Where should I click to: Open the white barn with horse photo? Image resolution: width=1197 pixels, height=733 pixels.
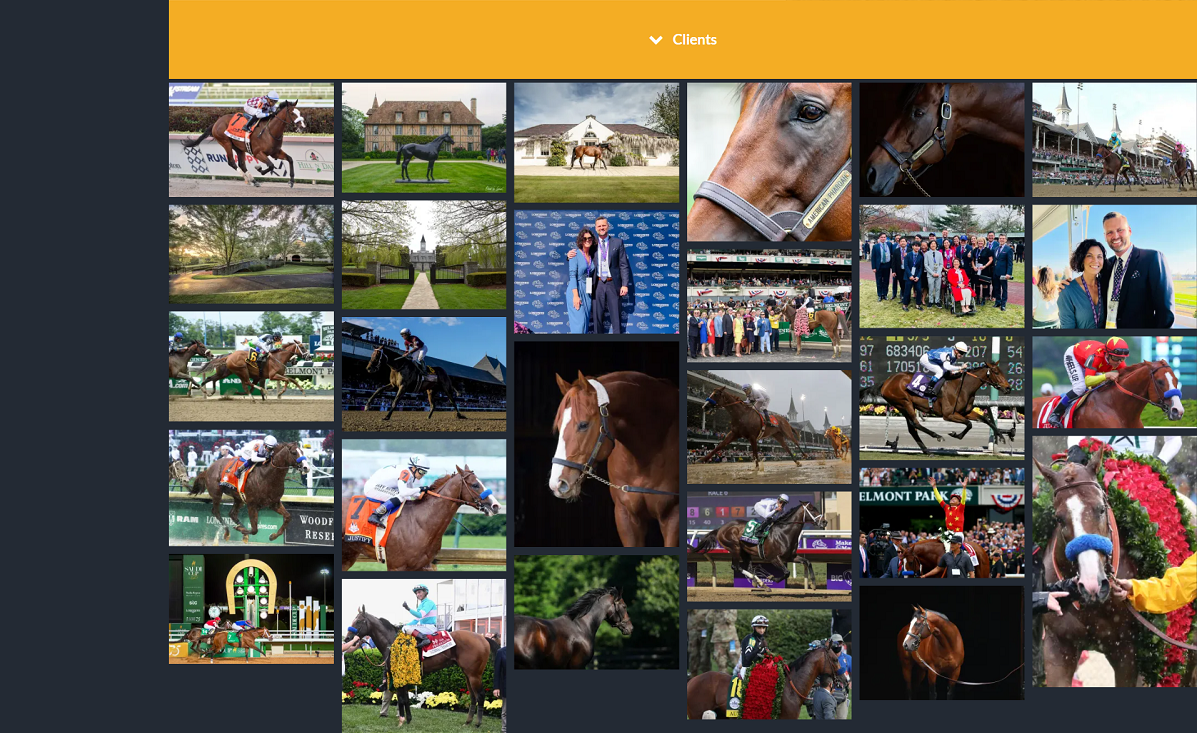tap(596, 143)
